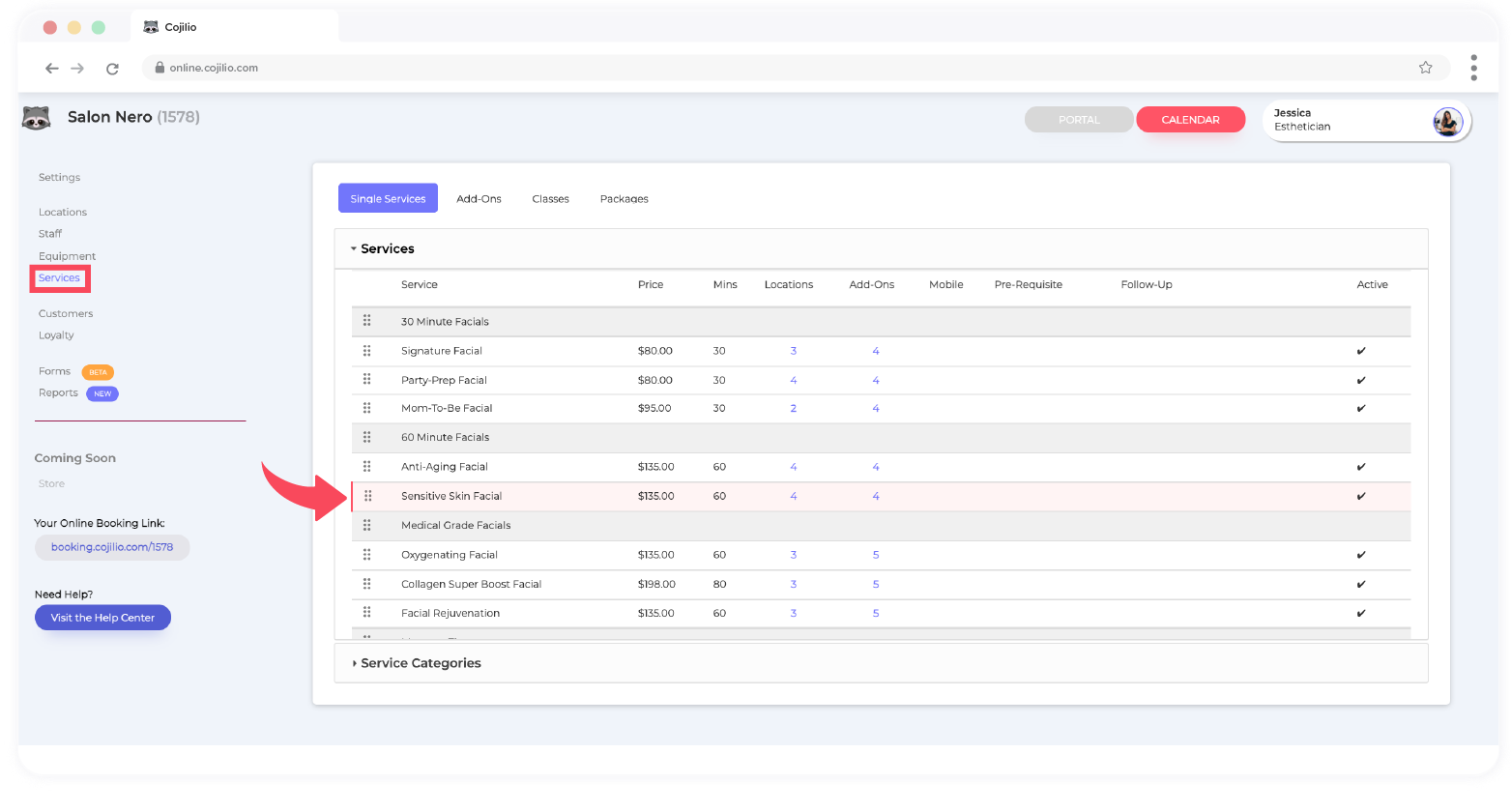Click the browser address bar
1511x812 pixels.
[x=797, y=68]
